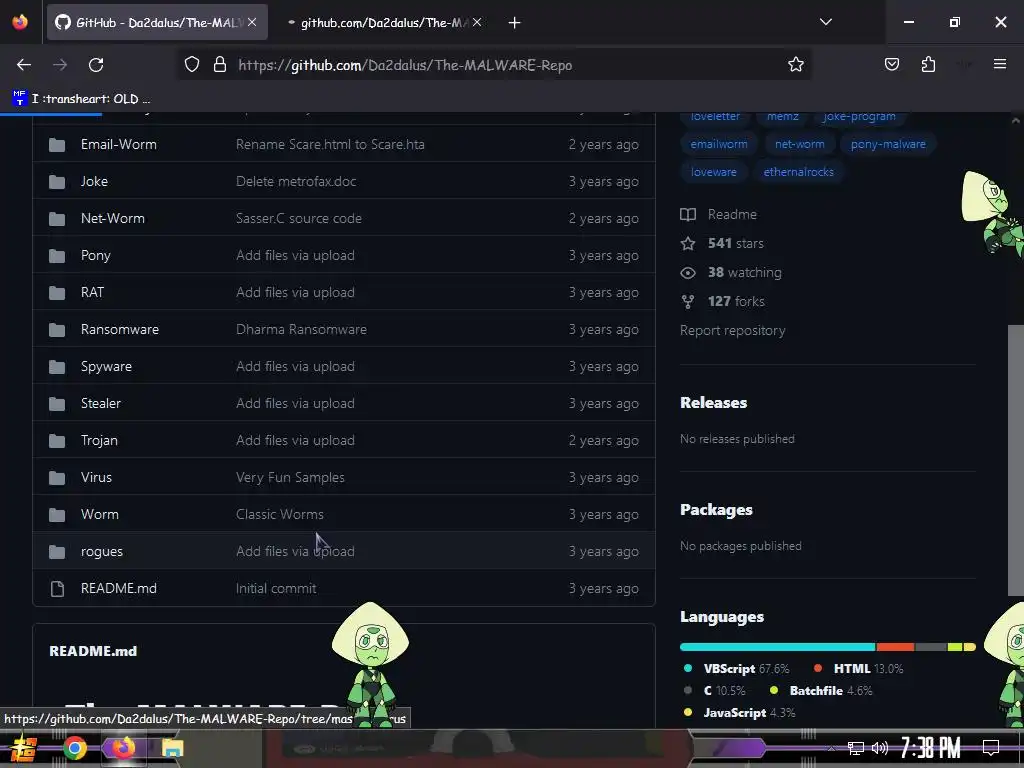Viewport: 1024px width, 768px height.
Task: Open the Email-Worm folder
Action: coord(118,144)
